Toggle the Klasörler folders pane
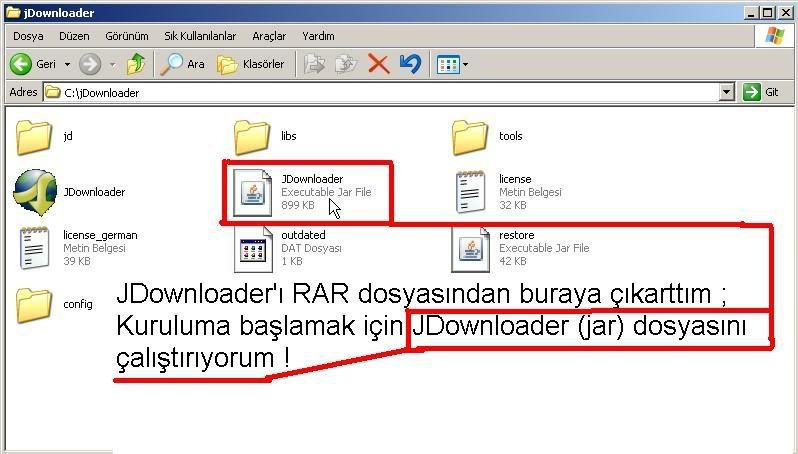 [250, 64]
